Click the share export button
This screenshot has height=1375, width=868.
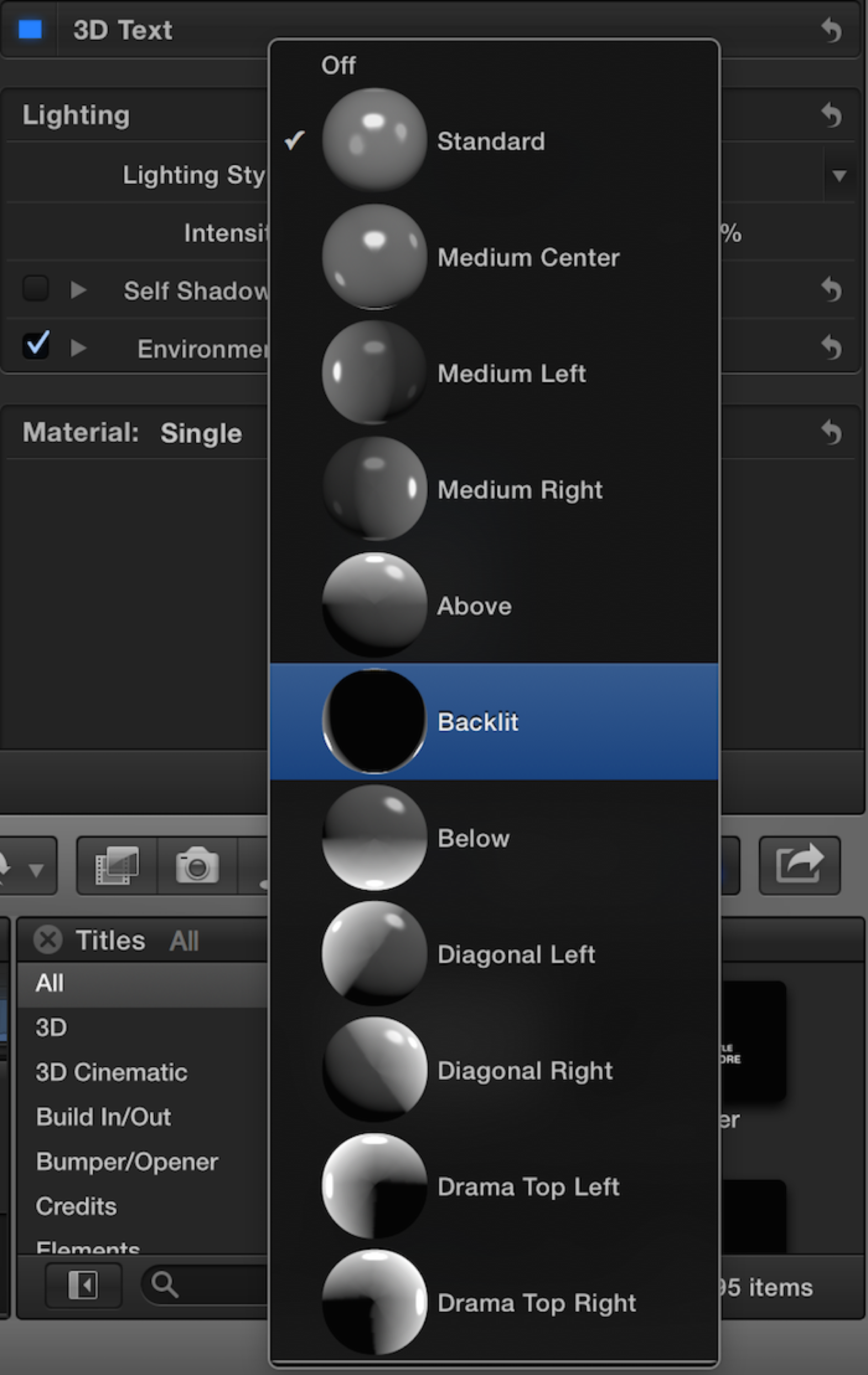[x=799, y=866]
